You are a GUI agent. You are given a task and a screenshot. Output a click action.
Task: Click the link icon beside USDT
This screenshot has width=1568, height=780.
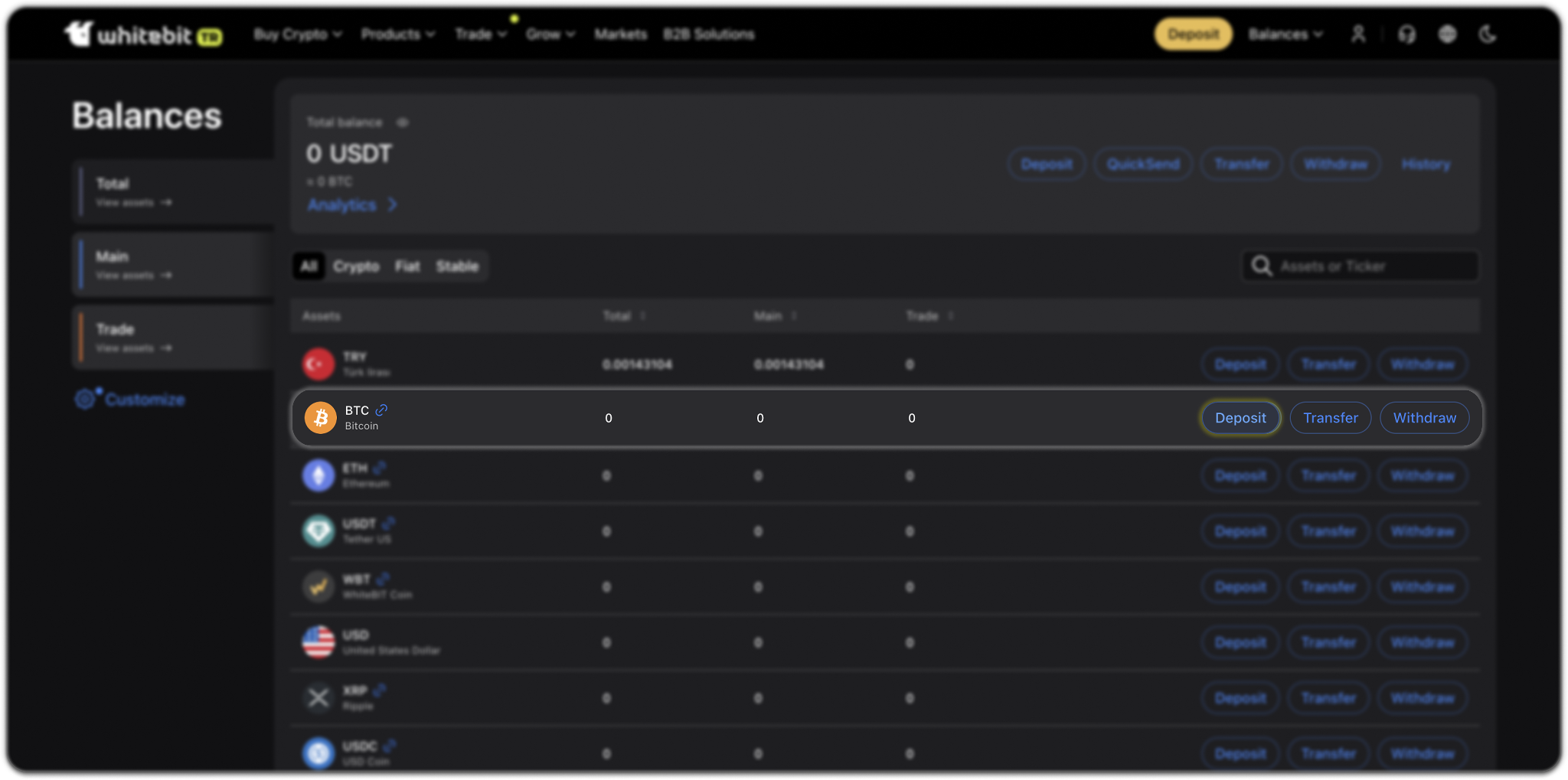388,524
